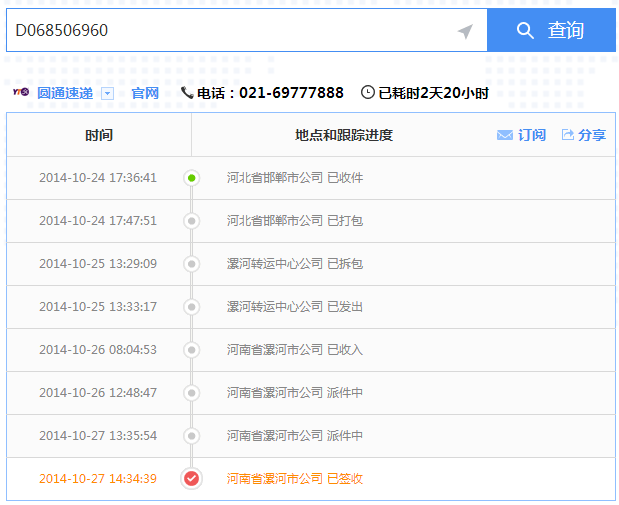This screenshot has height=505, width=619.
Task: Click the 查询 search button
Action: pos(551,30)
